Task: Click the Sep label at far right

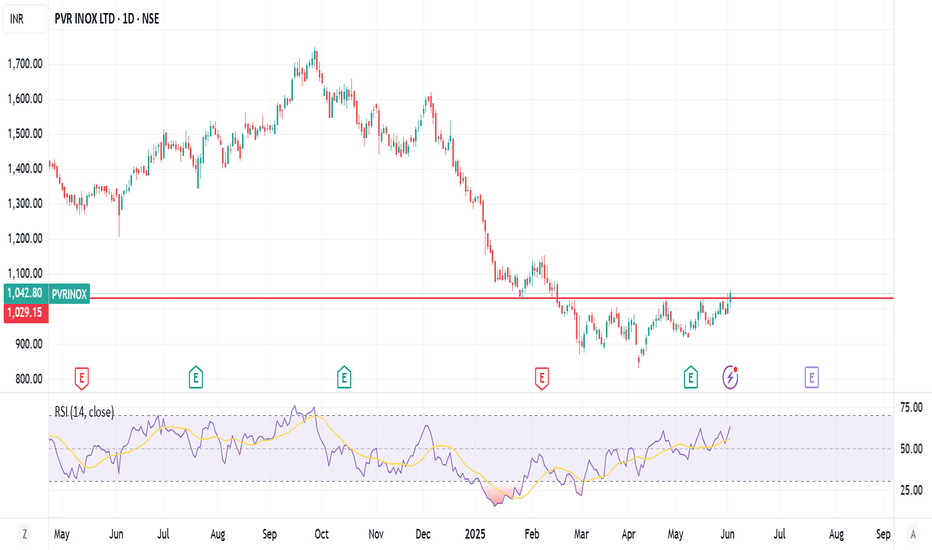Action: (x=883, y=534)
